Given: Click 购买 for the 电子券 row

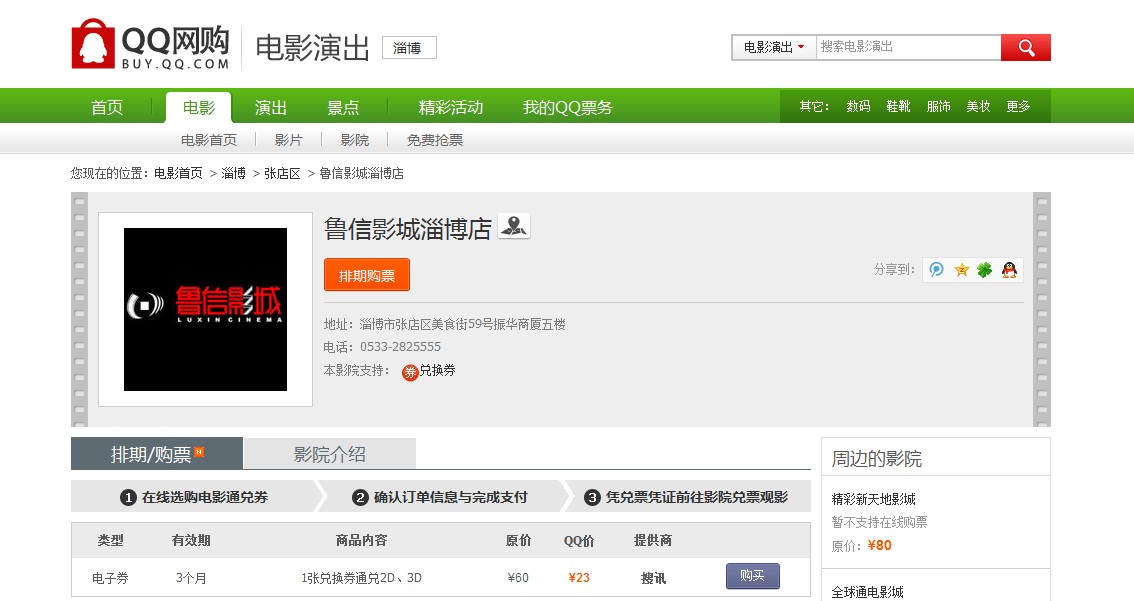Looking at the screenshot, I should (x=753, y=576).
